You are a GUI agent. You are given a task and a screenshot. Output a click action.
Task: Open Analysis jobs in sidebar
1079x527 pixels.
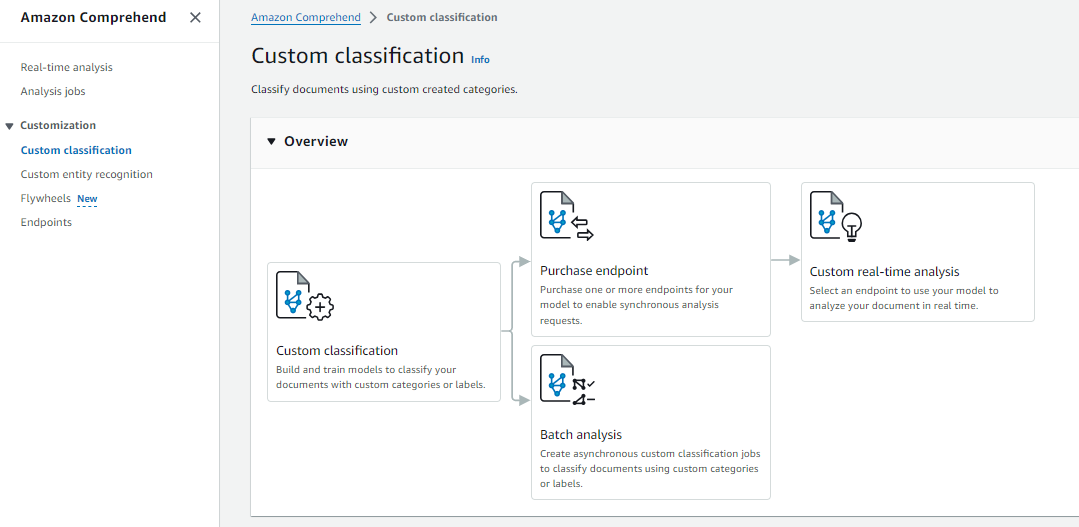click(x=53, y=92)
